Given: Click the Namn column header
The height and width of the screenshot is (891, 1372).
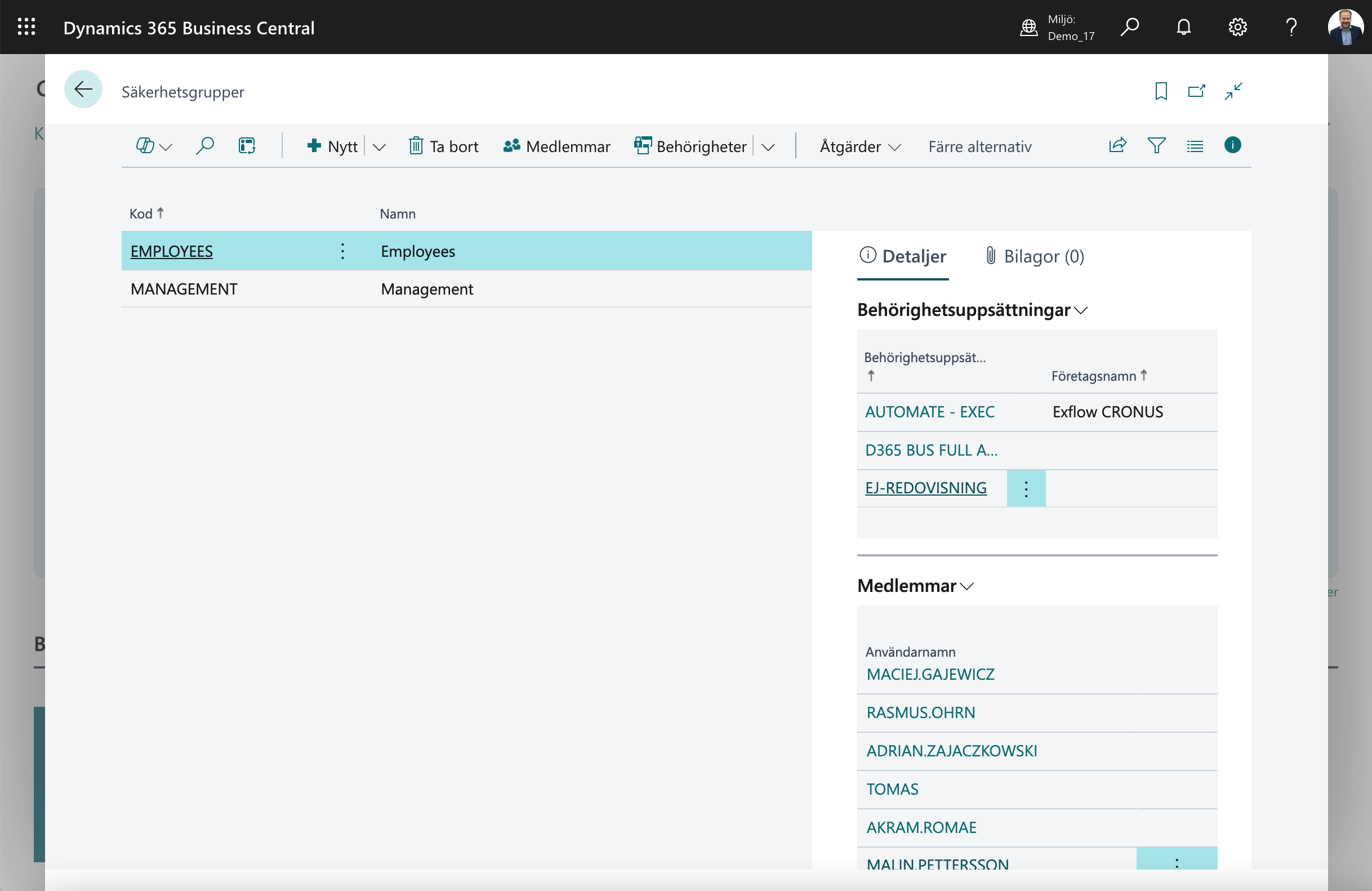Looking at the screenshot, I should pyautogui.click(x=397, y=214).
